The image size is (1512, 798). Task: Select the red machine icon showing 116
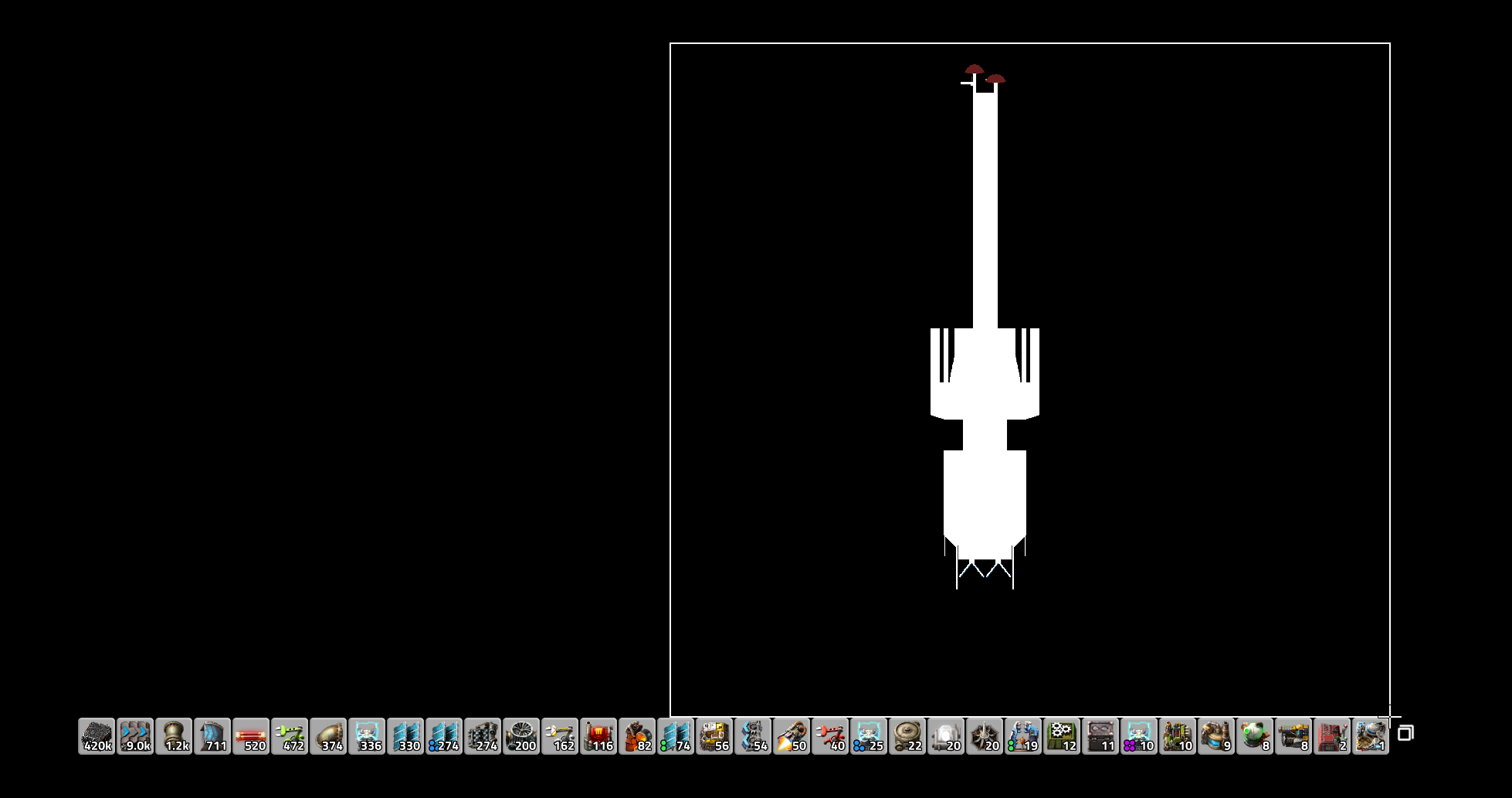tap(598, 736)
